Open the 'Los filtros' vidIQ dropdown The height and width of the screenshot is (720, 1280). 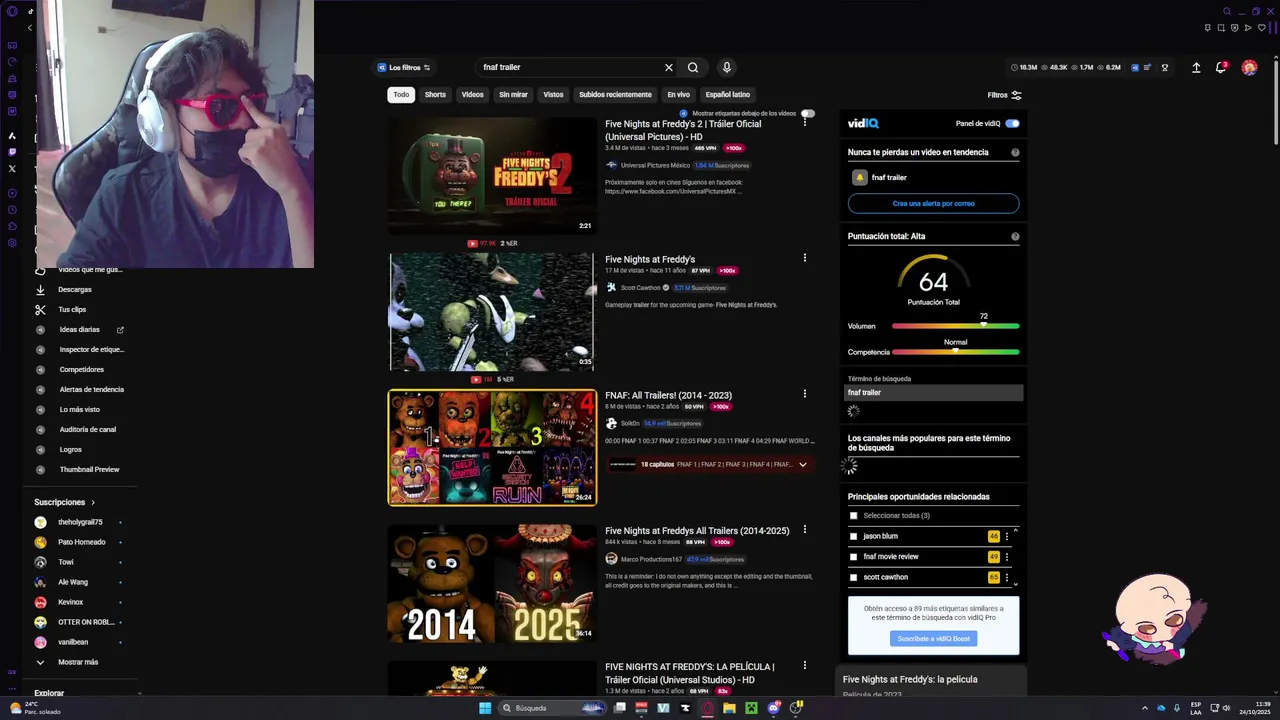pos(404,67)
